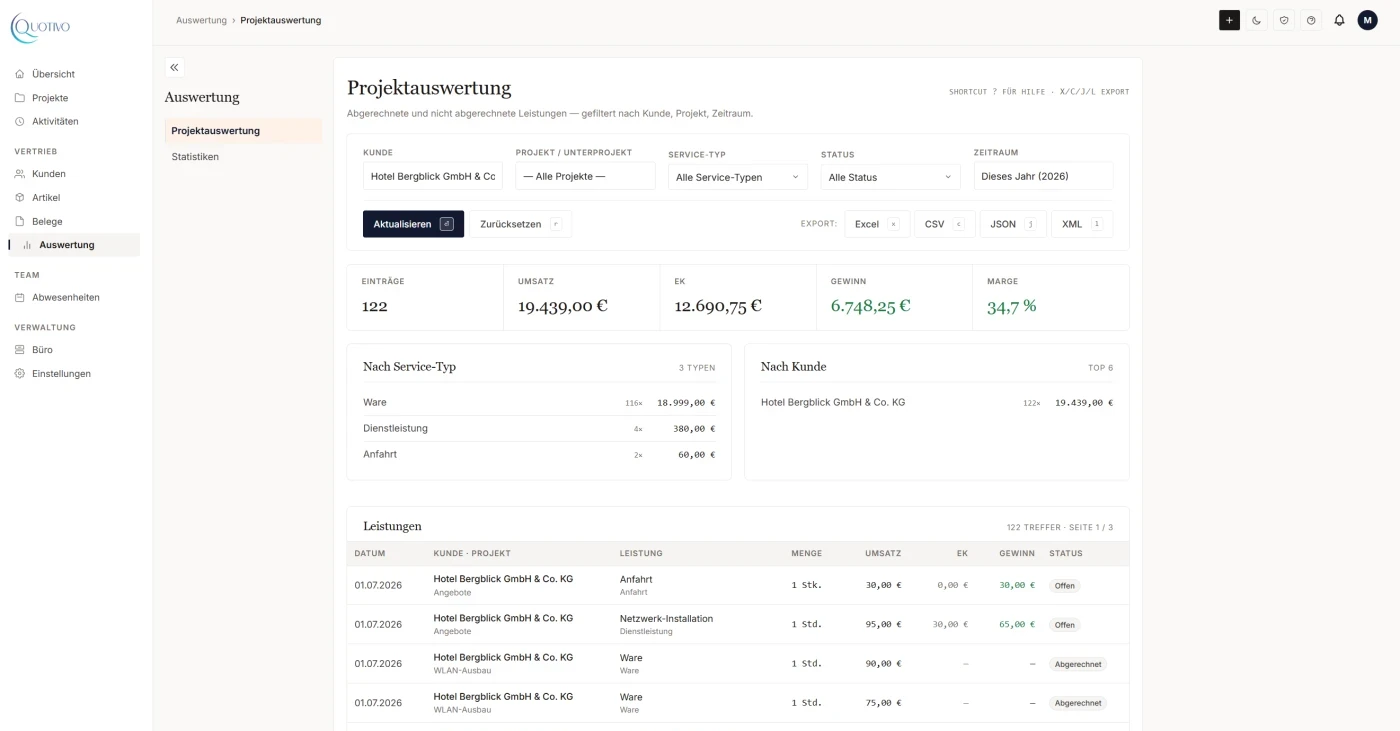Click the shield icon in the header
Viewport: 1400px width, 731px height.
1284,20
